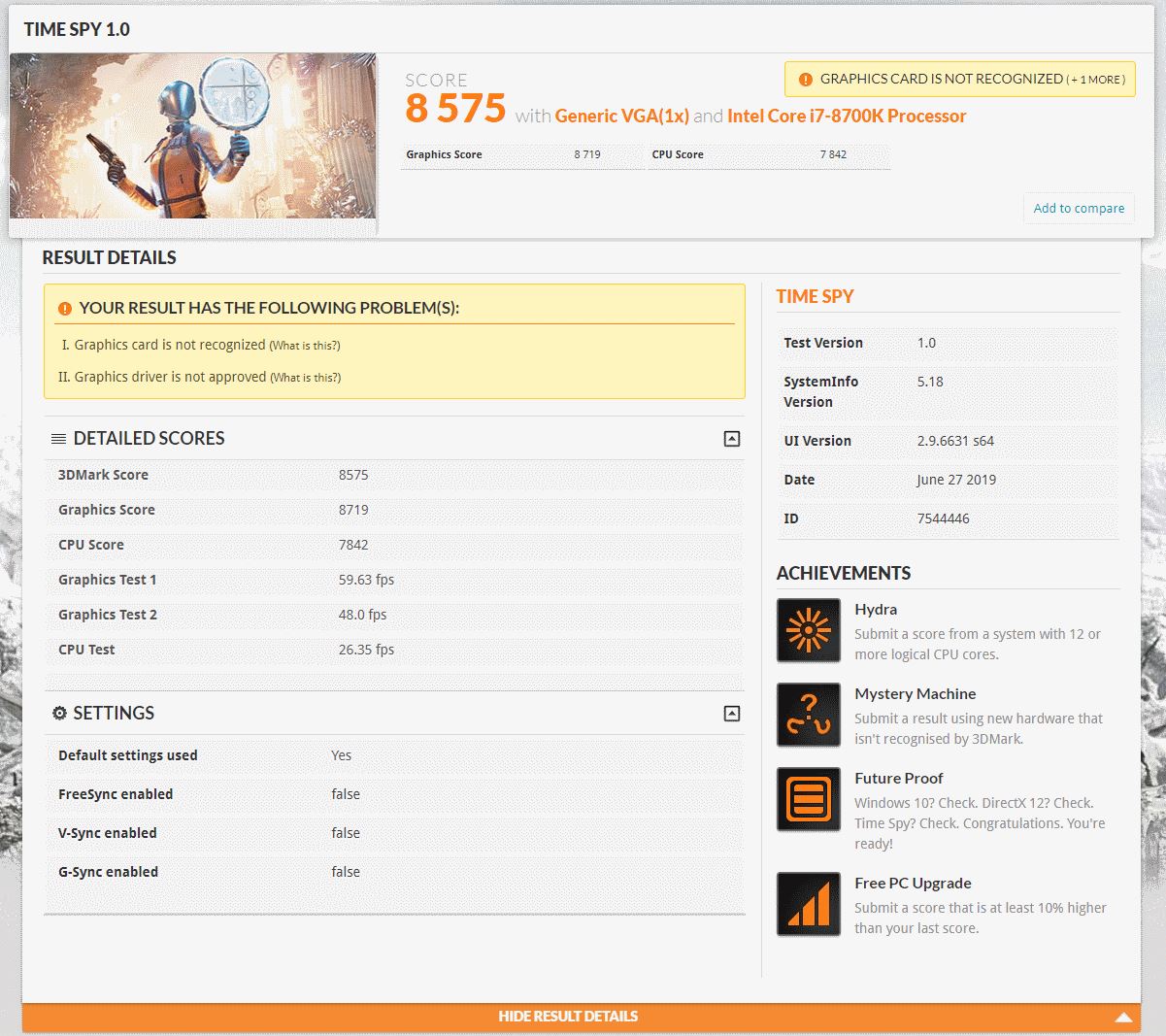1166x1036 pixels.
Task: Open 'What is this?' for graphics card not recognized
Action: (x=305, y=346)
